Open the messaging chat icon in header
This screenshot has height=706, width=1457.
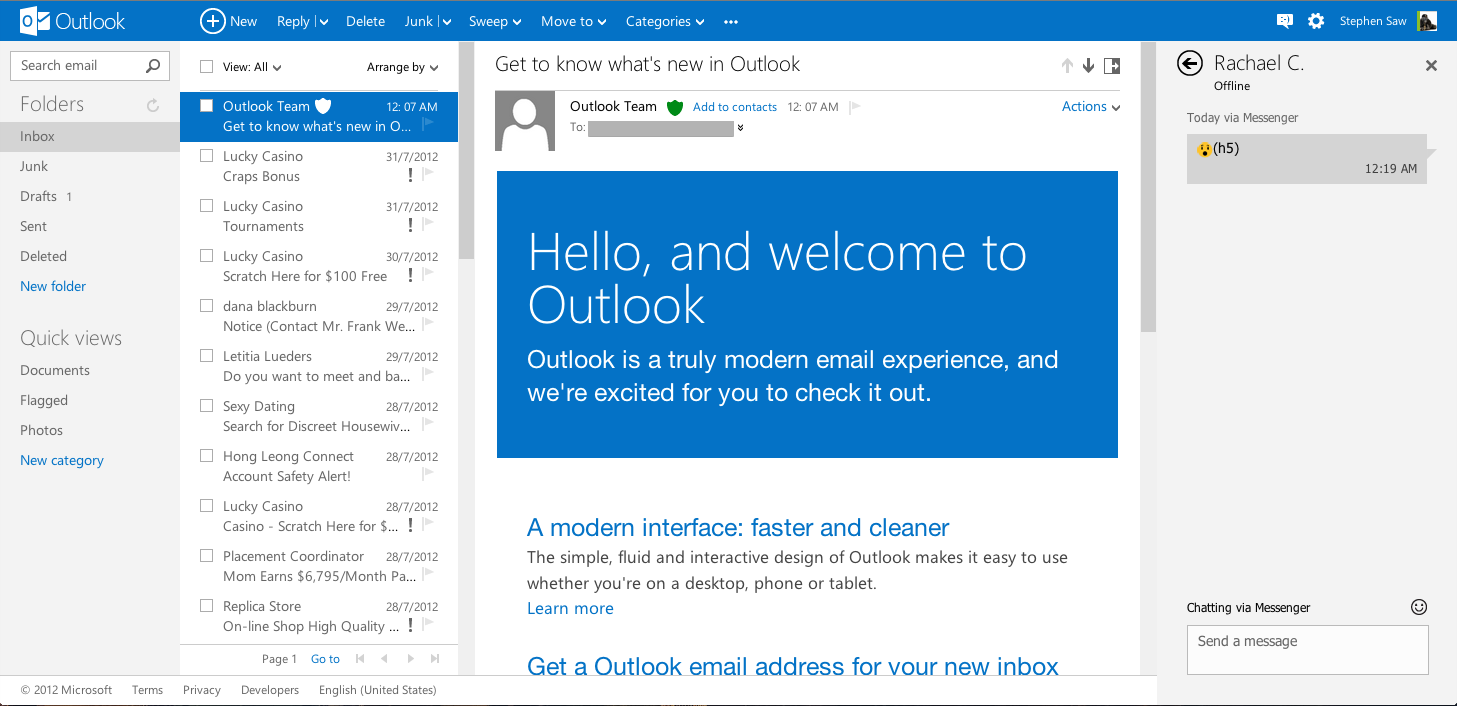[1285, 21]
